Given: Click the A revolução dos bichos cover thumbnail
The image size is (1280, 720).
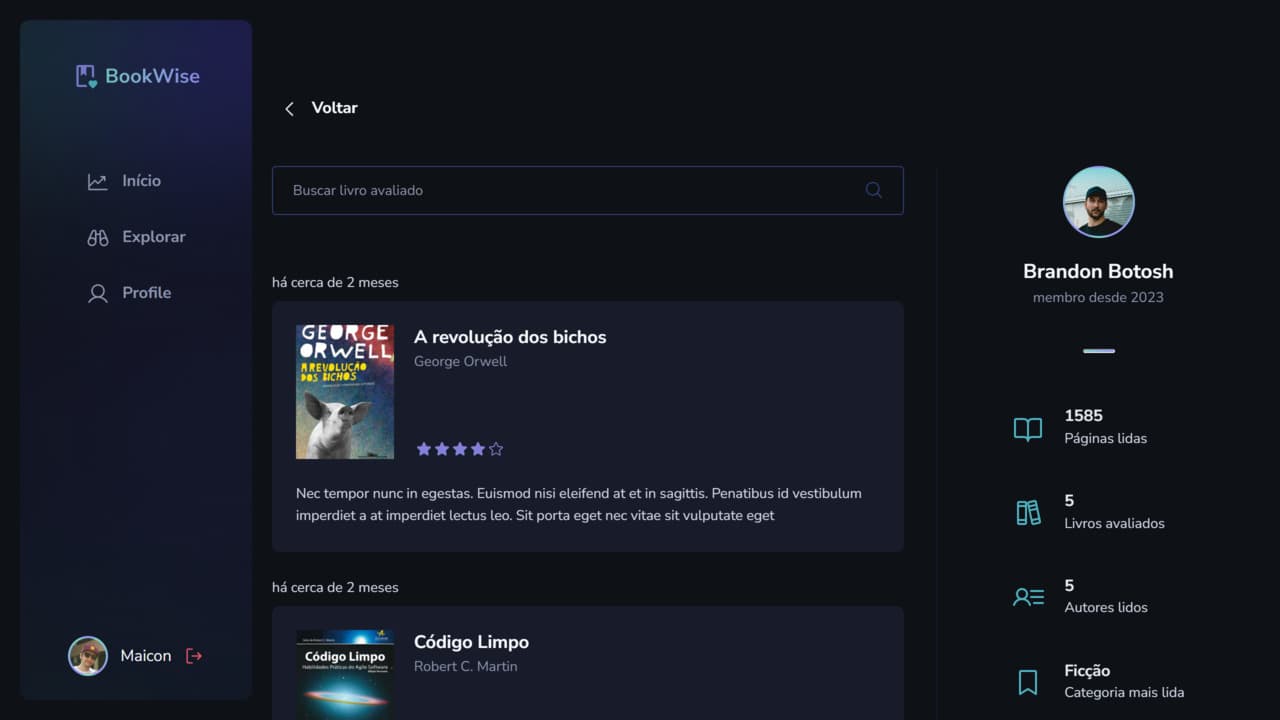Looking at the screenshot, I should [344, 391].
